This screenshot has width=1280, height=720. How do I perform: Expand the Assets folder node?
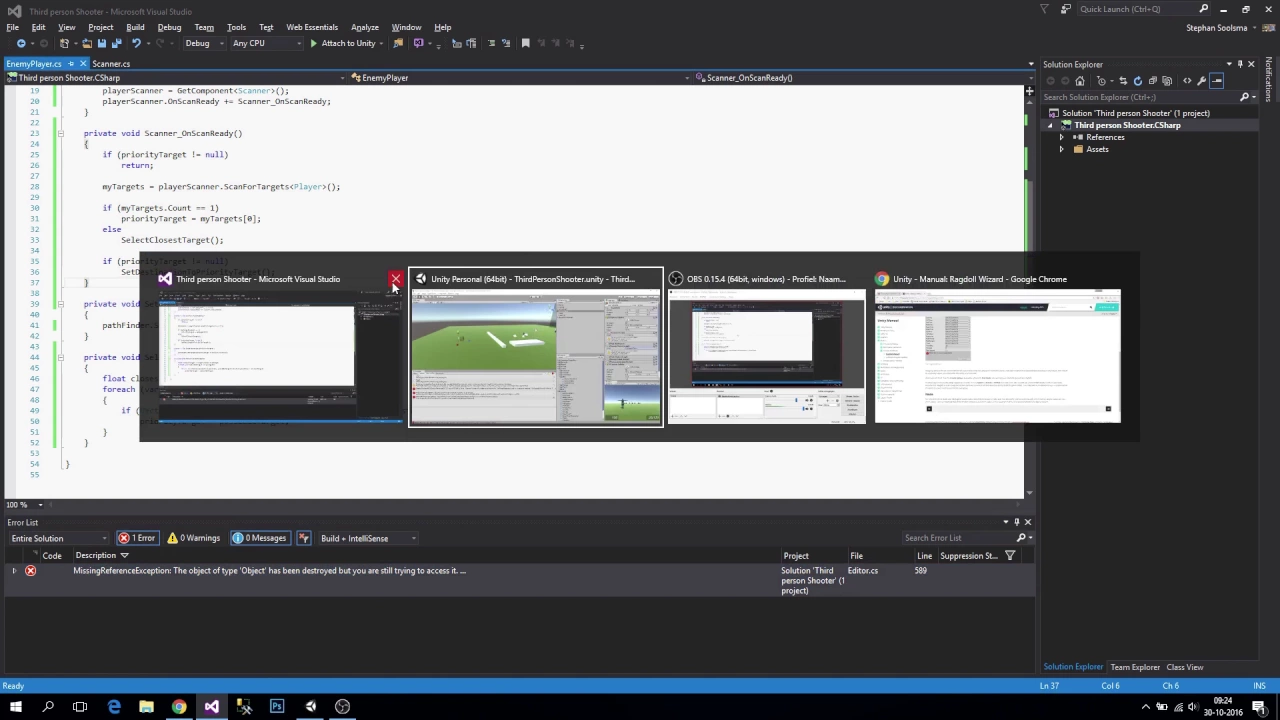(1062, 149)
